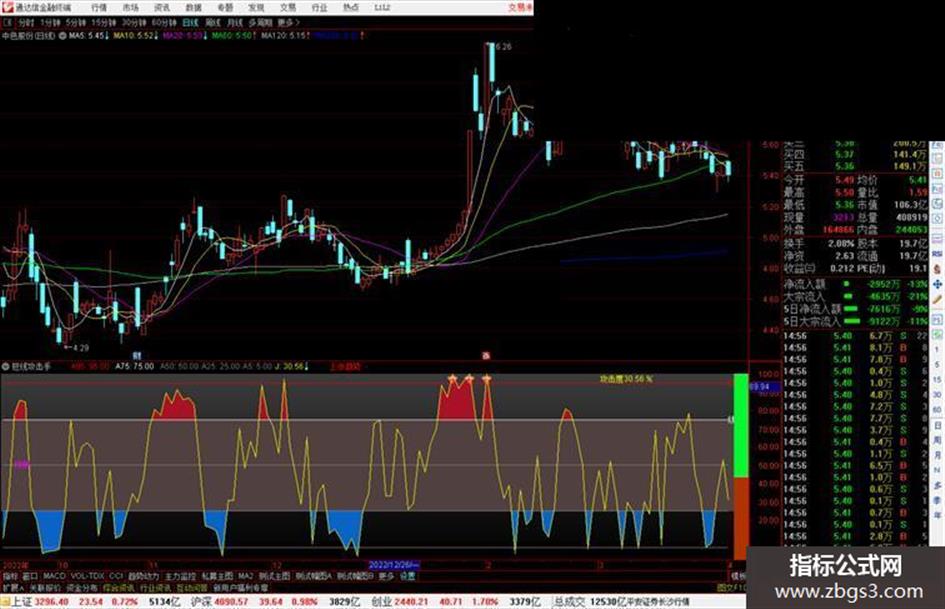
Task: Open the 新用户福利专享 link
Action: point(240,588)
